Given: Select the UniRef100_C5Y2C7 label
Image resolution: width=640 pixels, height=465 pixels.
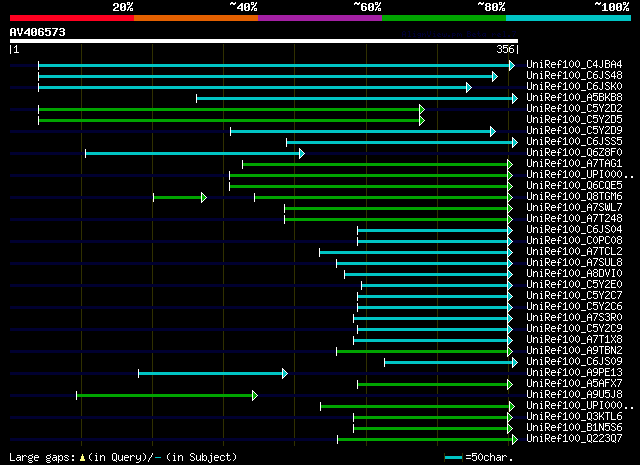Looking at the screenshot, I should 574,296.
